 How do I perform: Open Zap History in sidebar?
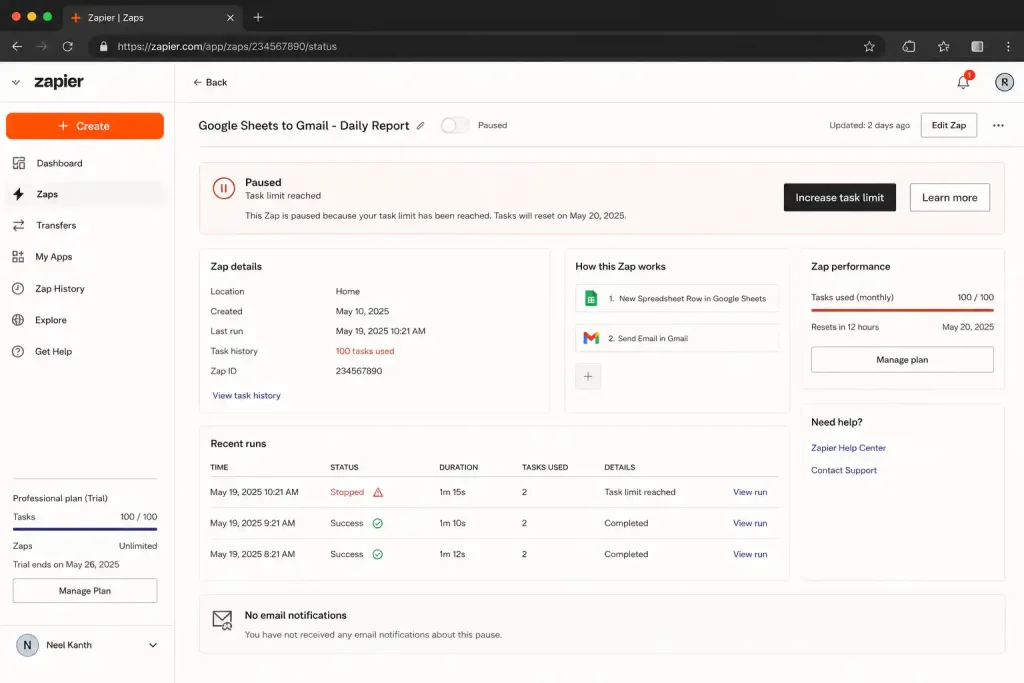click(85, 289)
